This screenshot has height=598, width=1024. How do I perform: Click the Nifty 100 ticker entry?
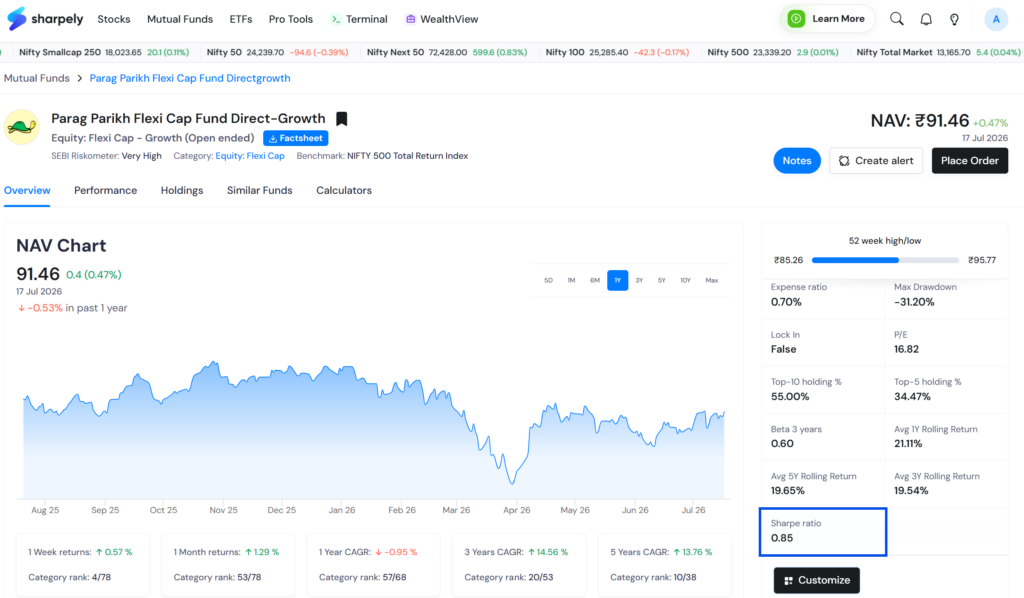pos(617,52)
